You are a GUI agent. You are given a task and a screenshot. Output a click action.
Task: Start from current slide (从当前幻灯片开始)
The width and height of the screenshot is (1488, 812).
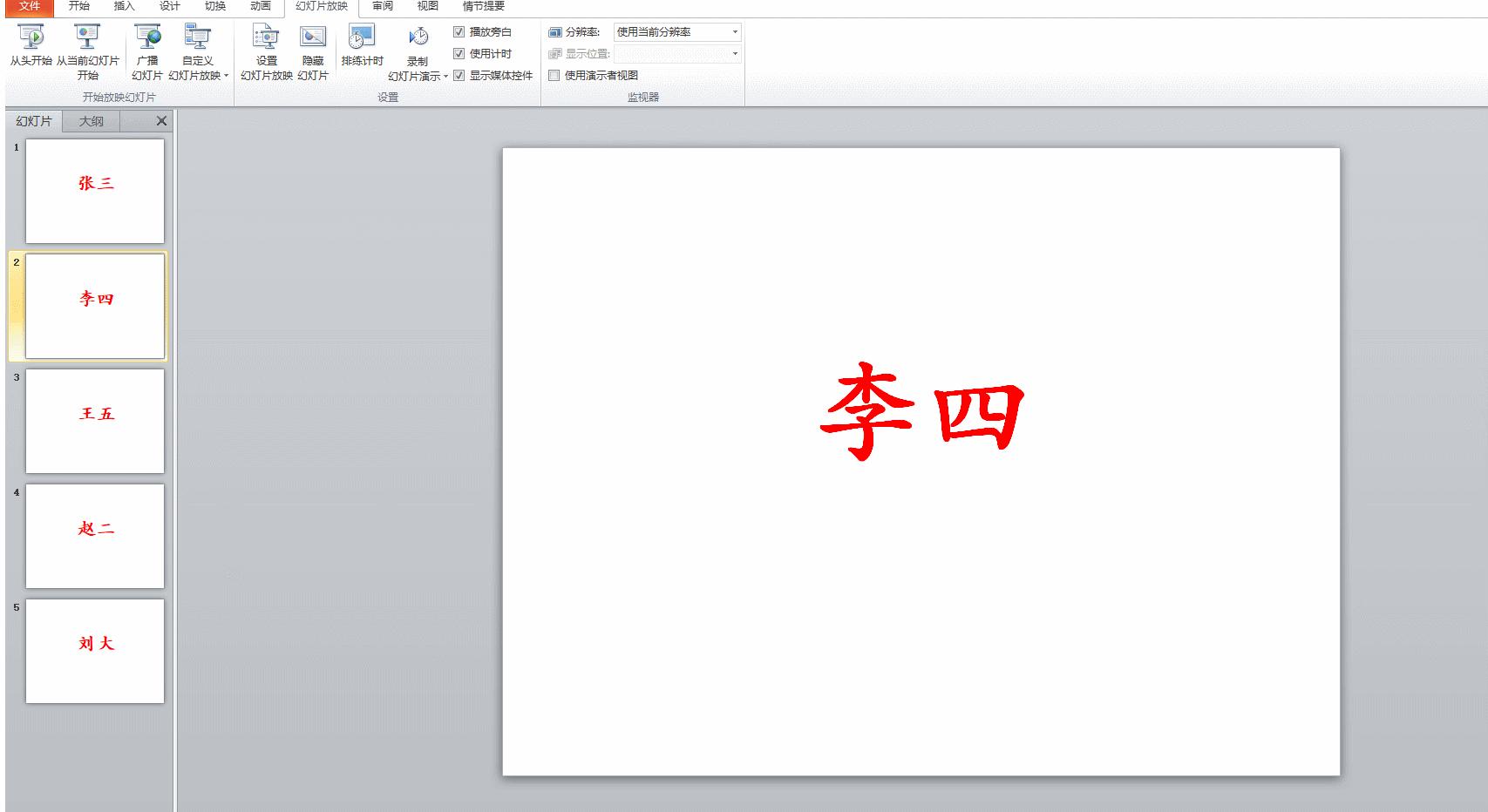pos(88,52)
